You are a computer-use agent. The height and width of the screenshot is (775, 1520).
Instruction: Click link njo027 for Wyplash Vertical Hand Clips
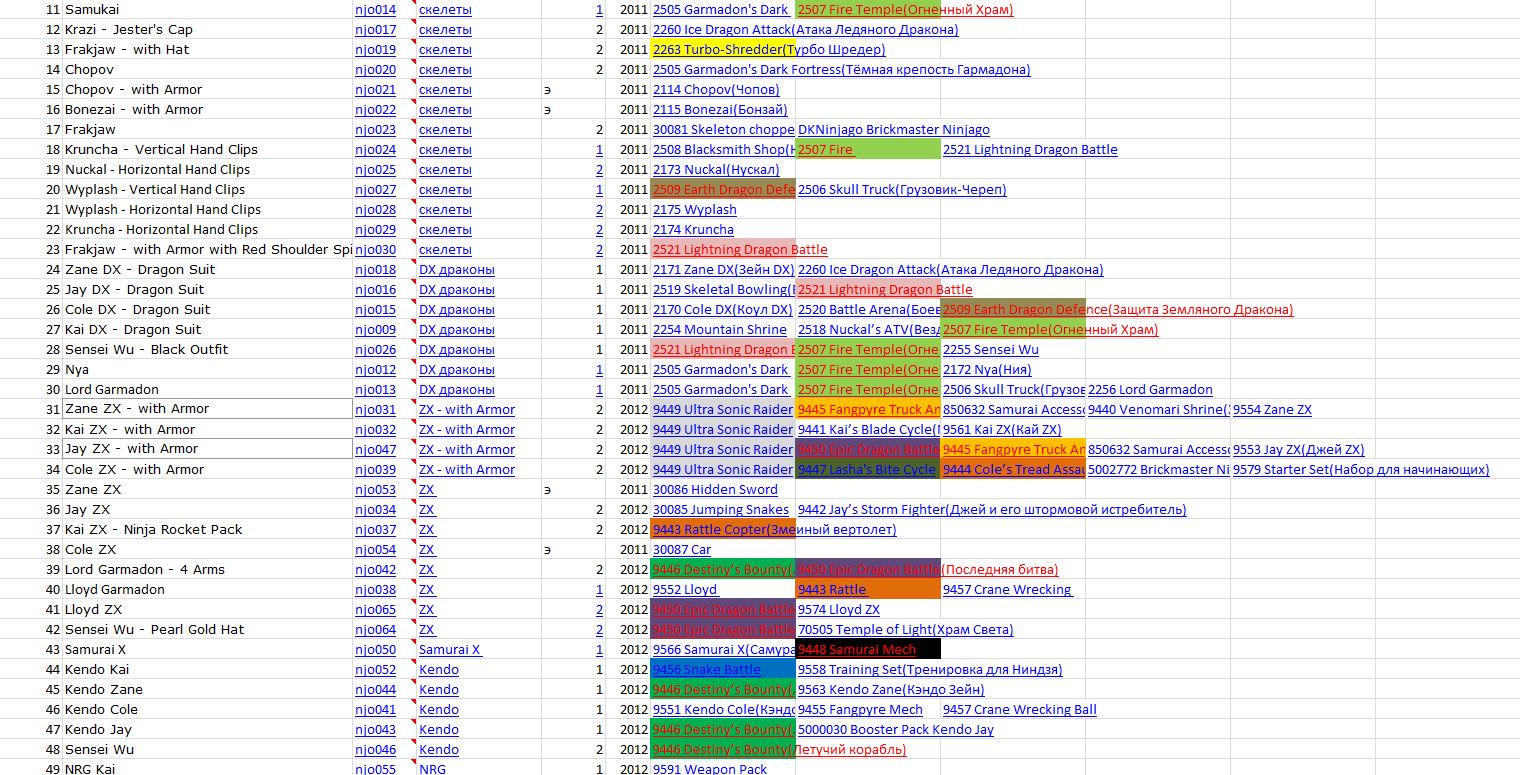(375, 190)
